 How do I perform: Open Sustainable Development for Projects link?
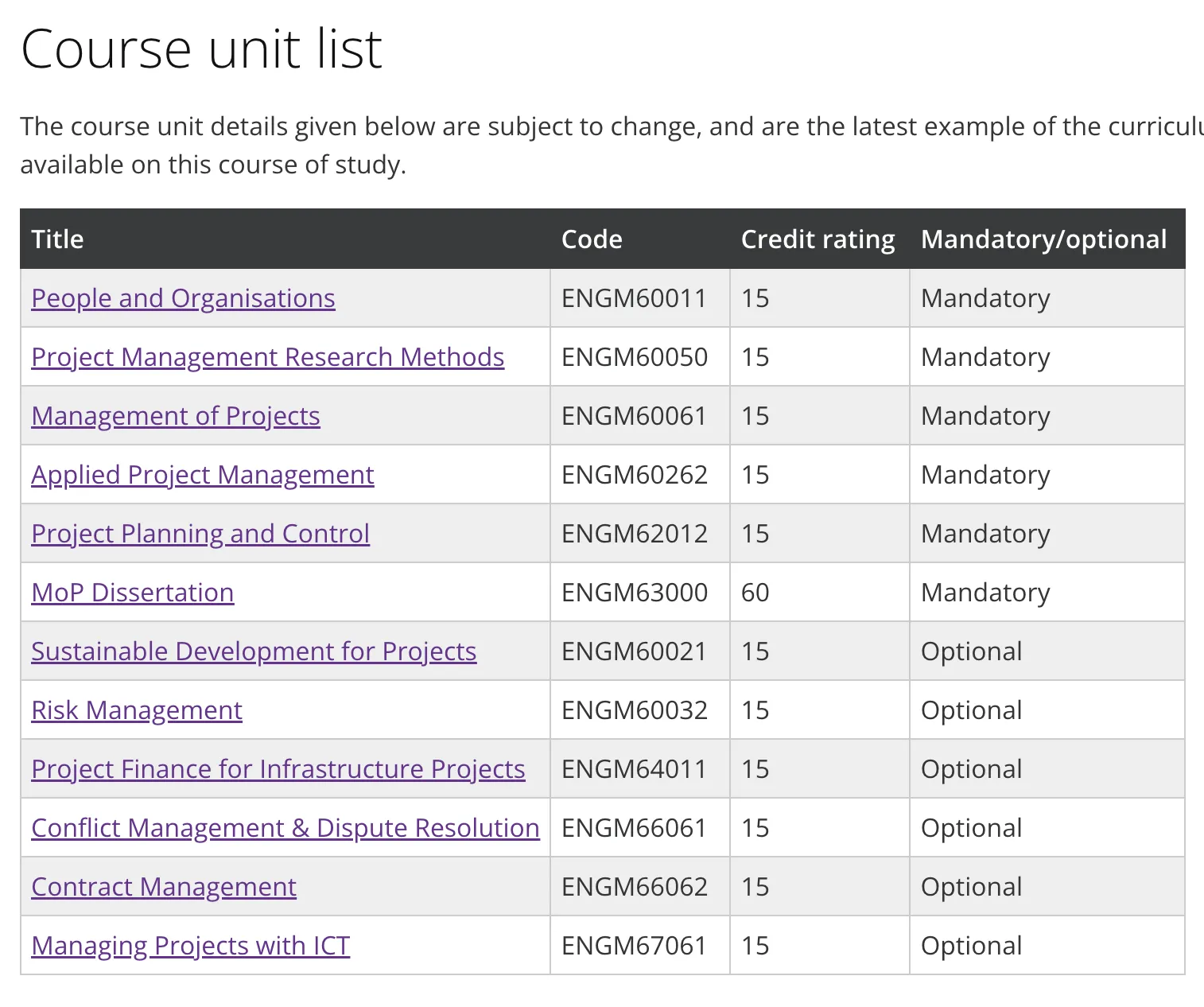point(253,651)
